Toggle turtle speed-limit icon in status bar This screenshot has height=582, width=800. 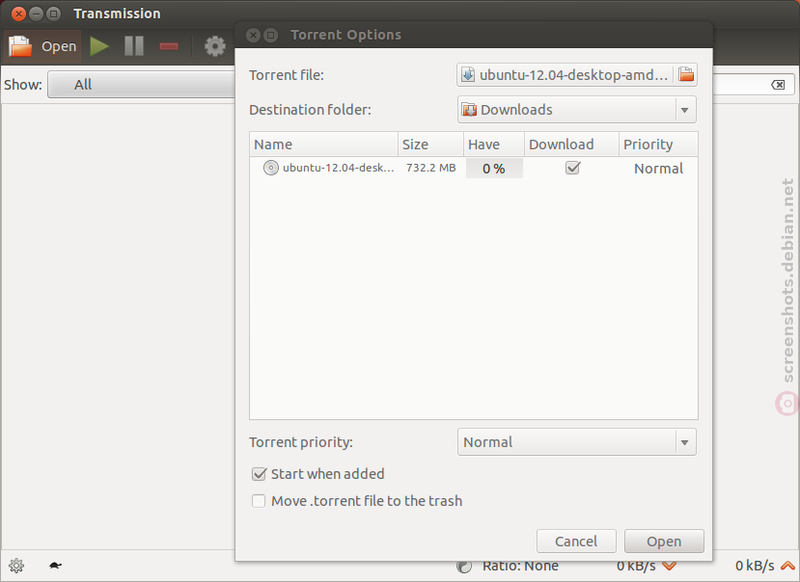55,565
